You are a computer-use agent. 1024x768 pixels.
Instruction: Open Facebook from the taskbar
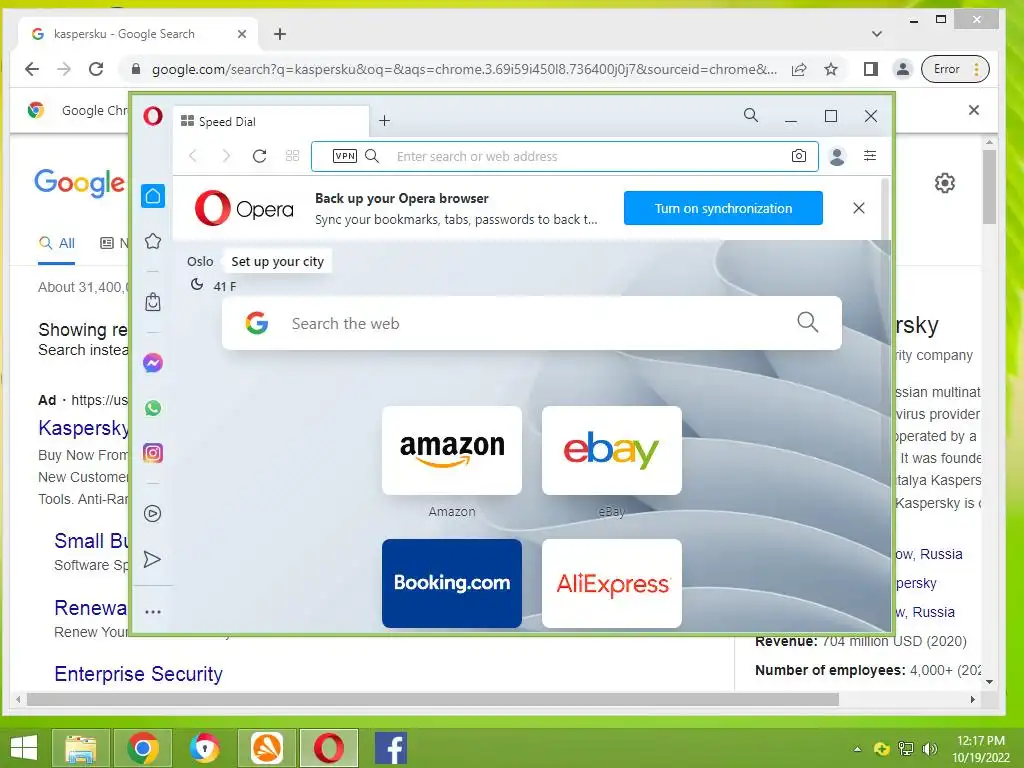[x=391, y=748]
